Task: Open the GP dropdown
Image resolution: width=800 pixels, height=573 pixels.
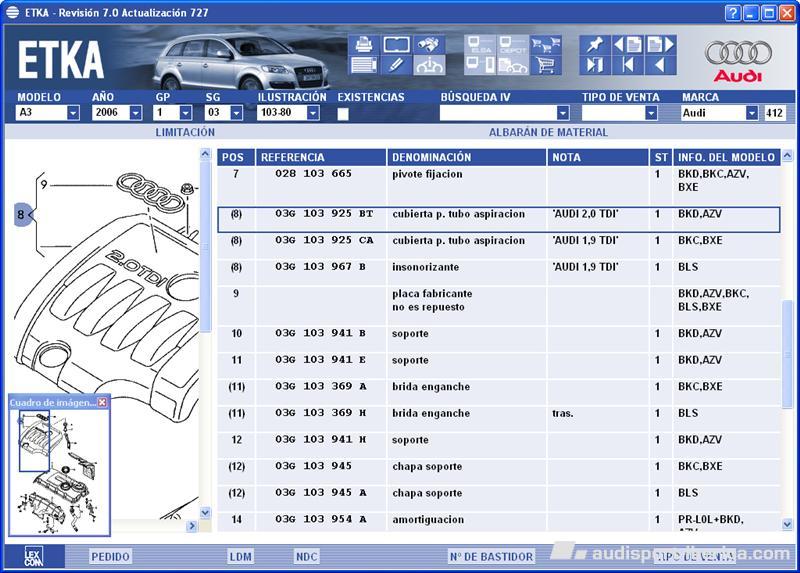Action: [186, 113]
